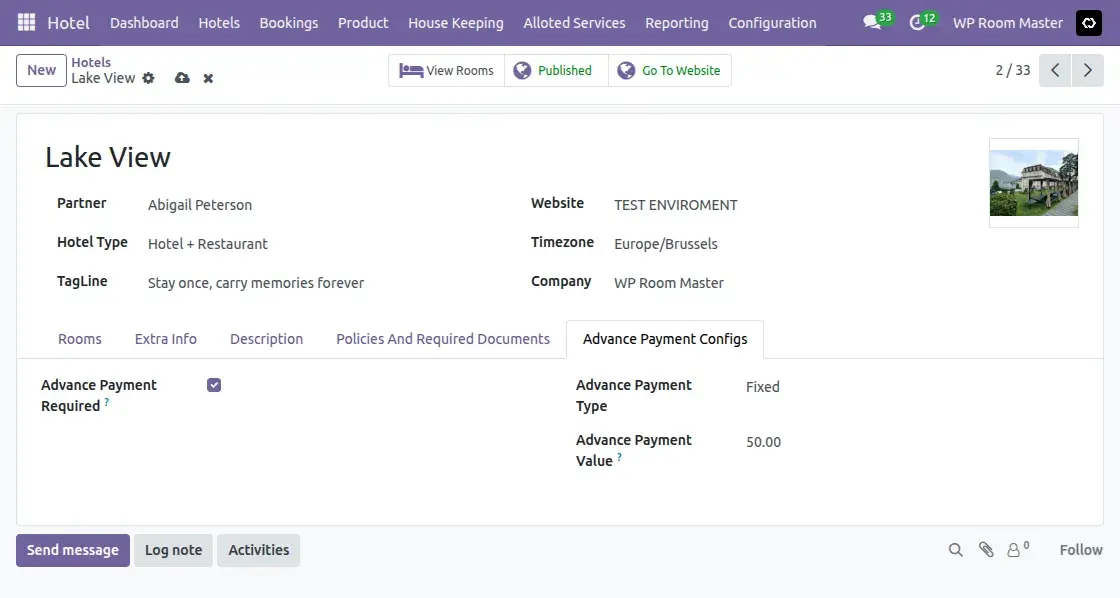Switch to the Policies And Required Documents tab
The height and width of the screenshot is (598, 1120).
point(442,339)
